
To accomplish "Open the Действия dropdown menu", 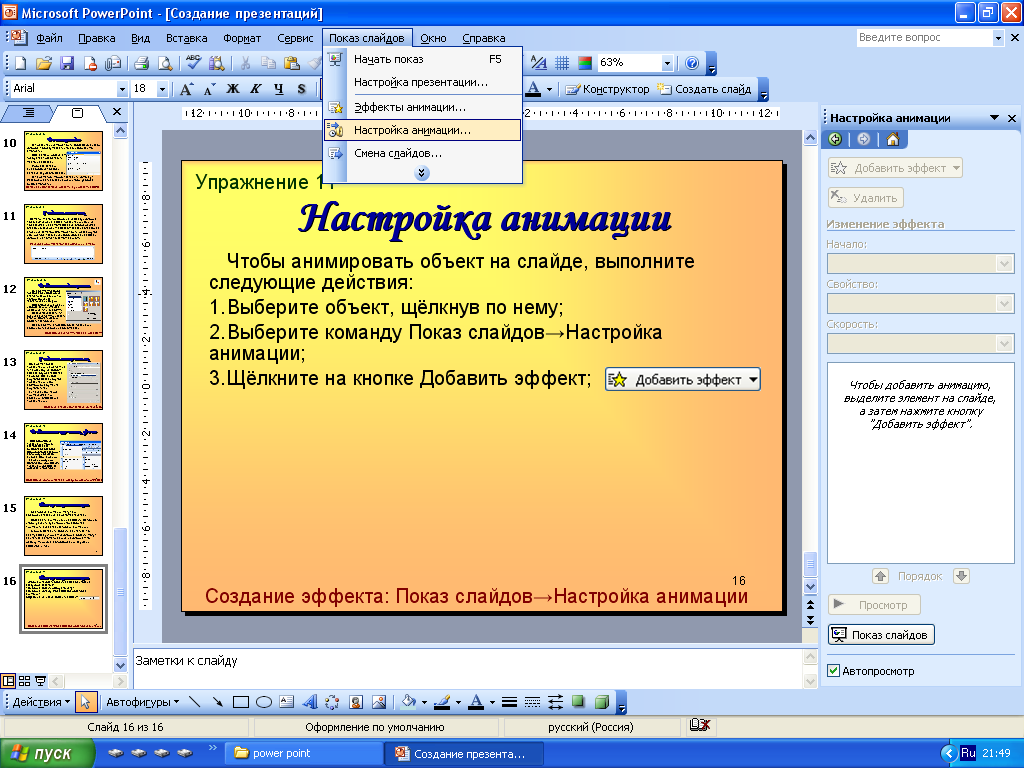I will coord(41,702).
